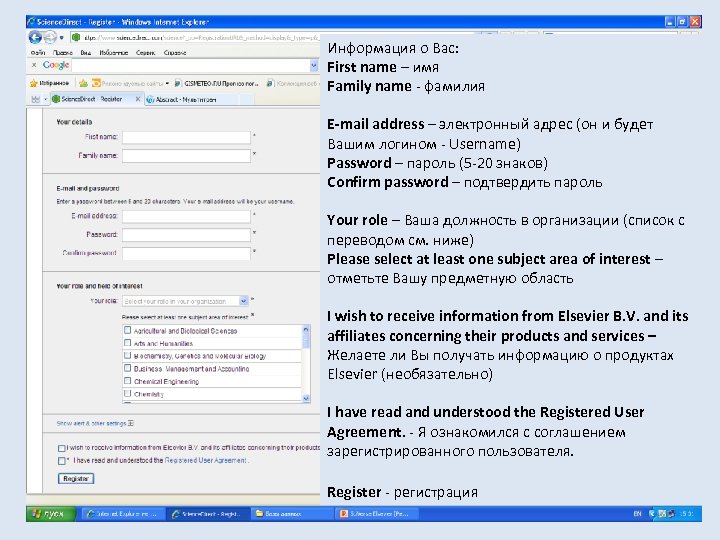Switch to the ScienceDirect - Register tab

pos(92,99)
